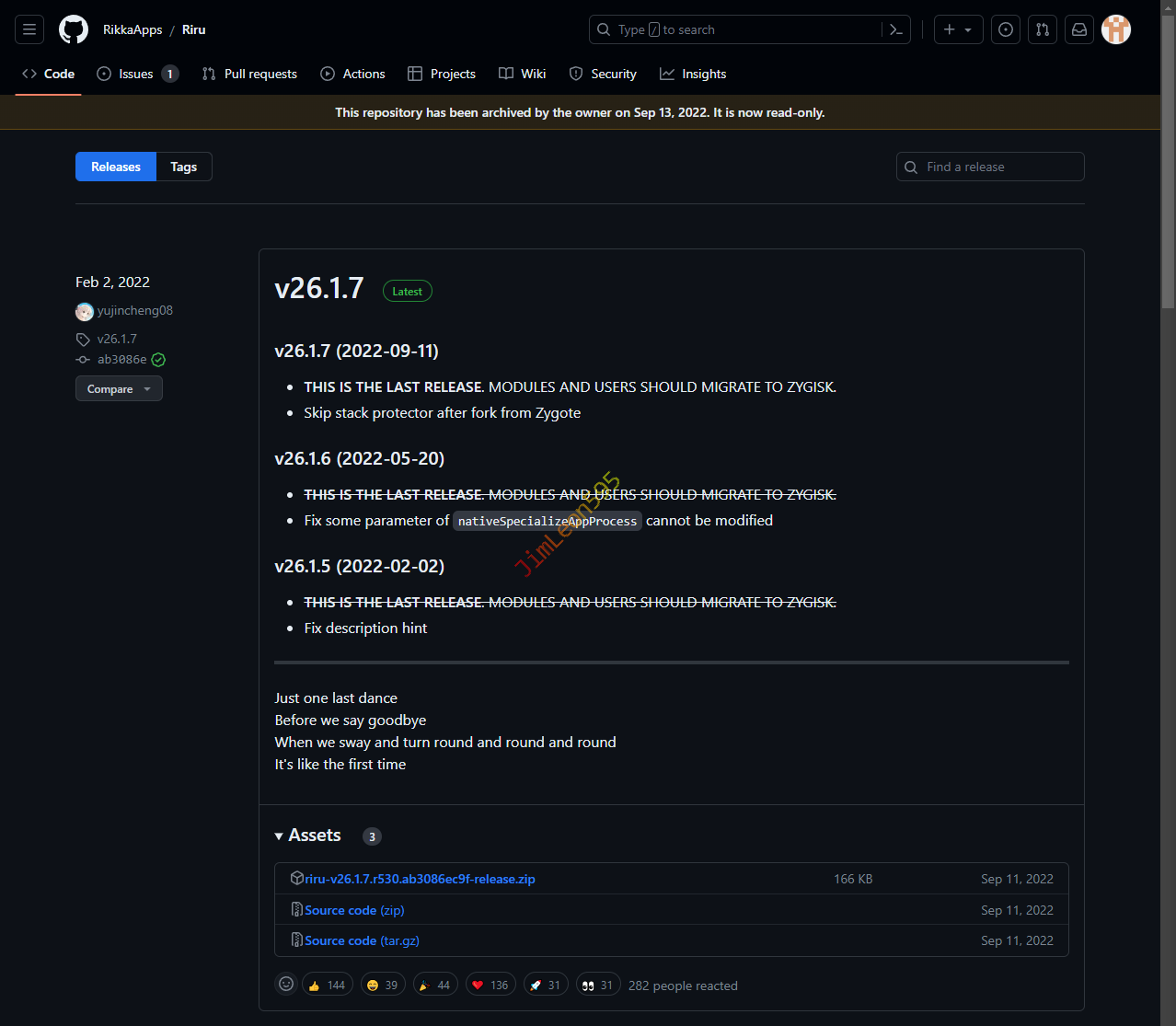Open commit ab3086e link
This screenshot has width=1176, height=1026.
(x=121, y=360)
